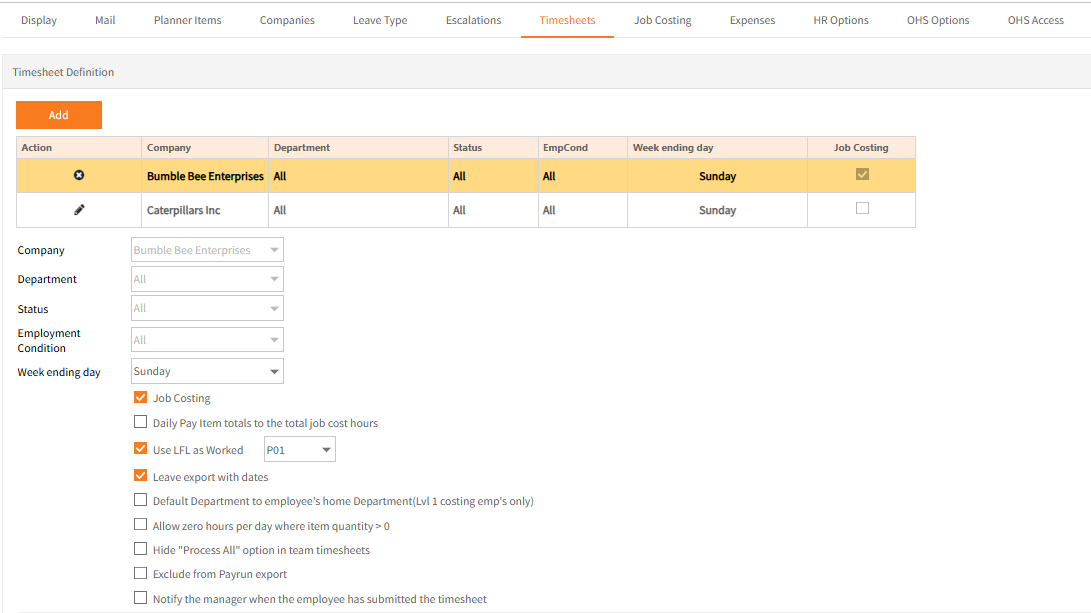Switch to the Job Costing tab
The height and width of the screenshot is (613, 1091).
[662, 20]
